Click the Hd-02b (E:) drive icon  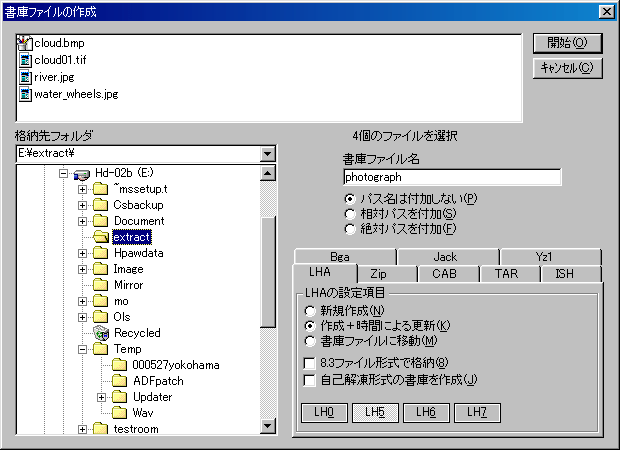pyautogui.click(x=82, y=174)
